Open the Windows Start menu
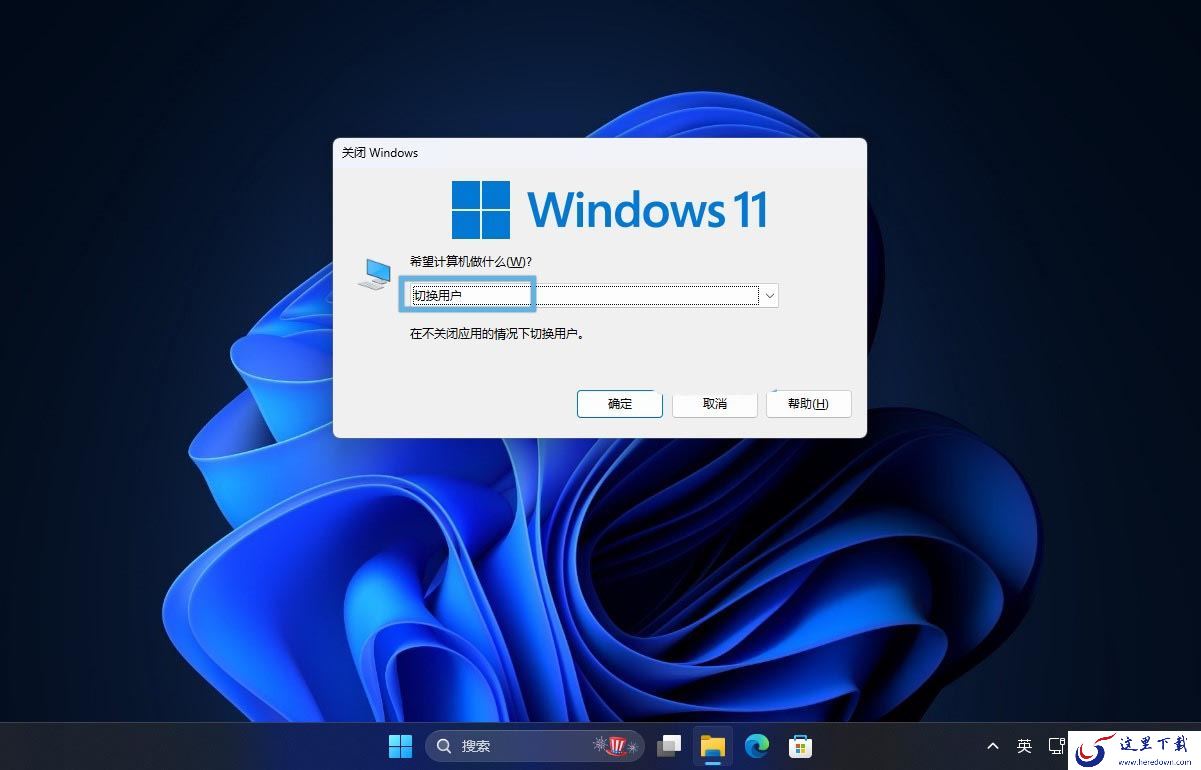Screen dimensions: 1201x770 coord(400,746)
